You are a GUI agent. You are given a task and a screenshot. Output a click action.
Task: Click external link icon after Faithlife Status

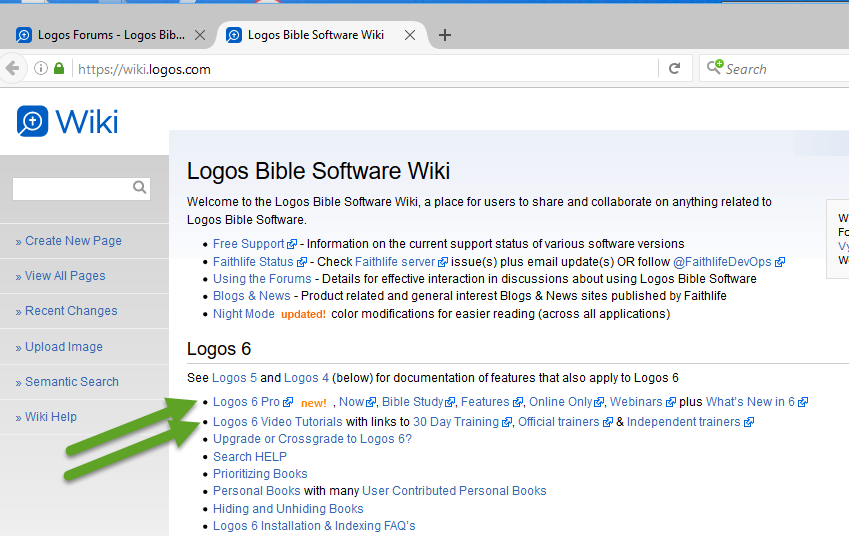click(302, 262)
